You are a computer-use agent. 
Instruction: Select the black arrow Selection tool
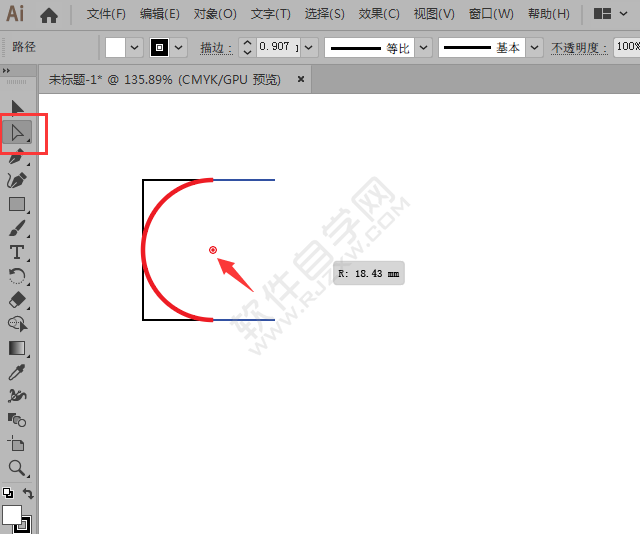pos(17,107)
